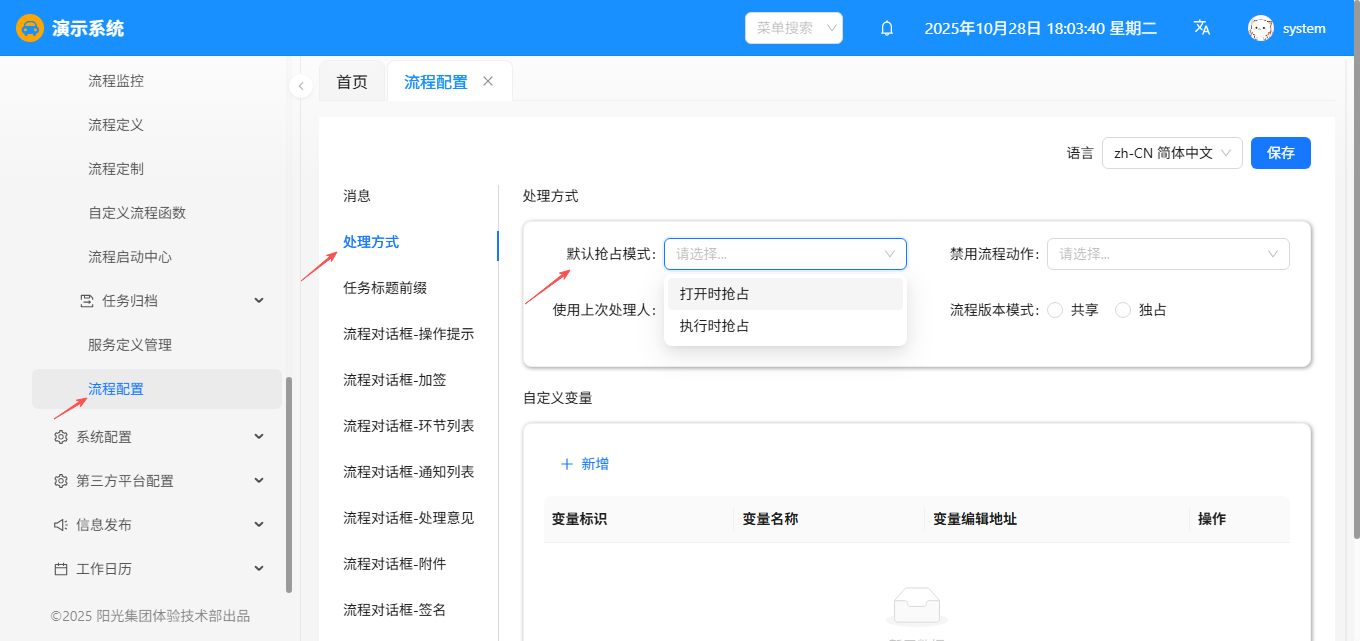Open the 禁用流程动作 dropdown
Image resolution: width=1360 pixels, height=641 pixels.
pos(1167,254)
